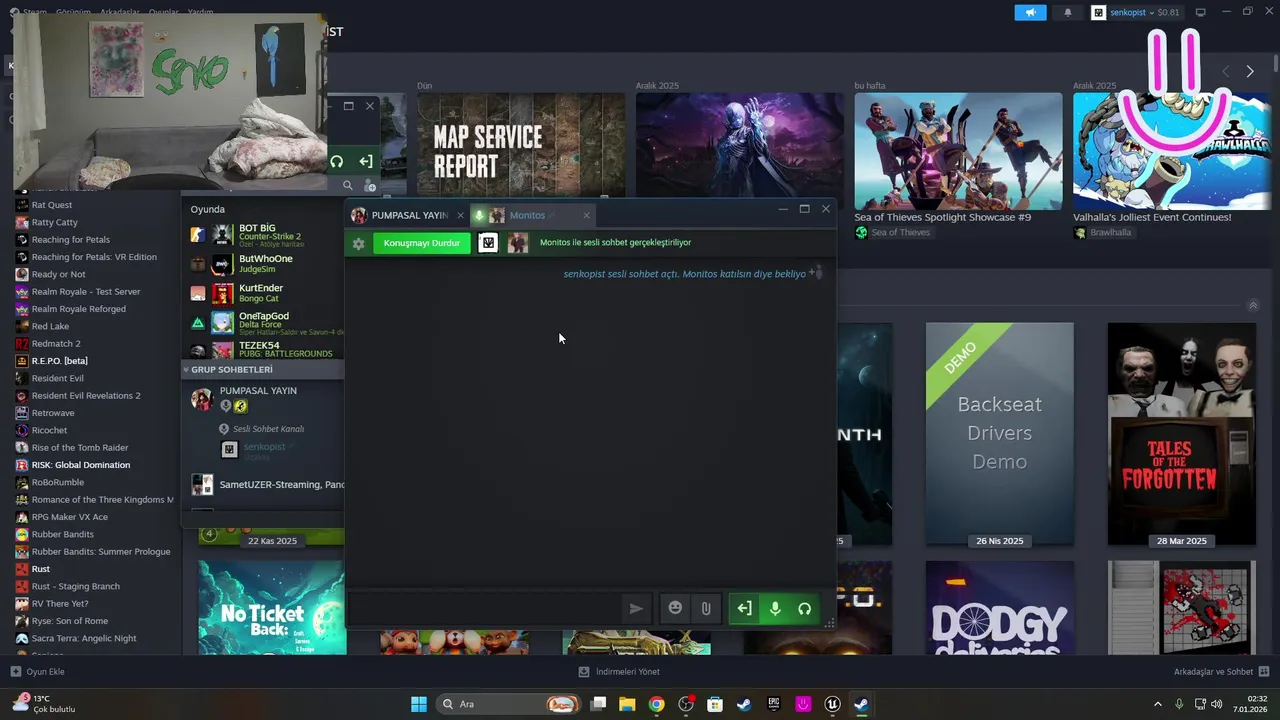
Task: Select Ryse: Son of Rome in library
Action: [x=69, y=621]
